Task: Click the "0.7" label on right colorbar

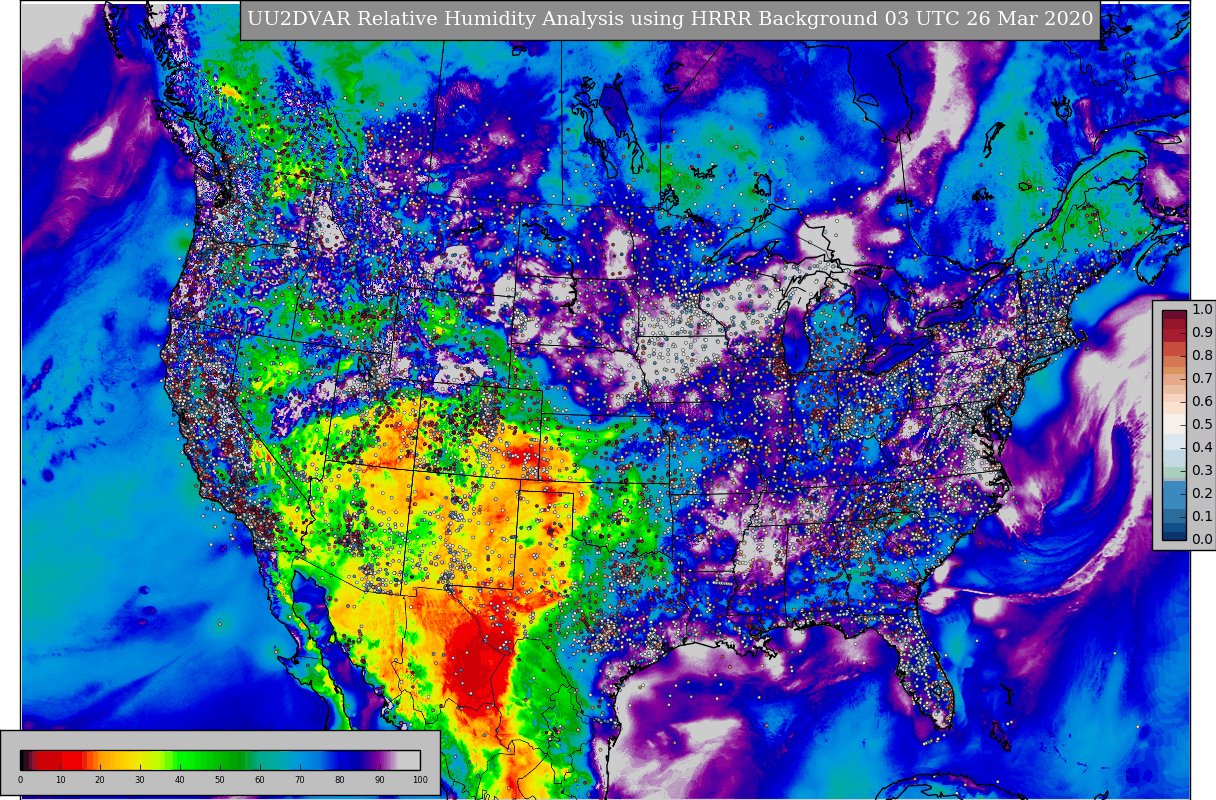Action: [1202, 379]
